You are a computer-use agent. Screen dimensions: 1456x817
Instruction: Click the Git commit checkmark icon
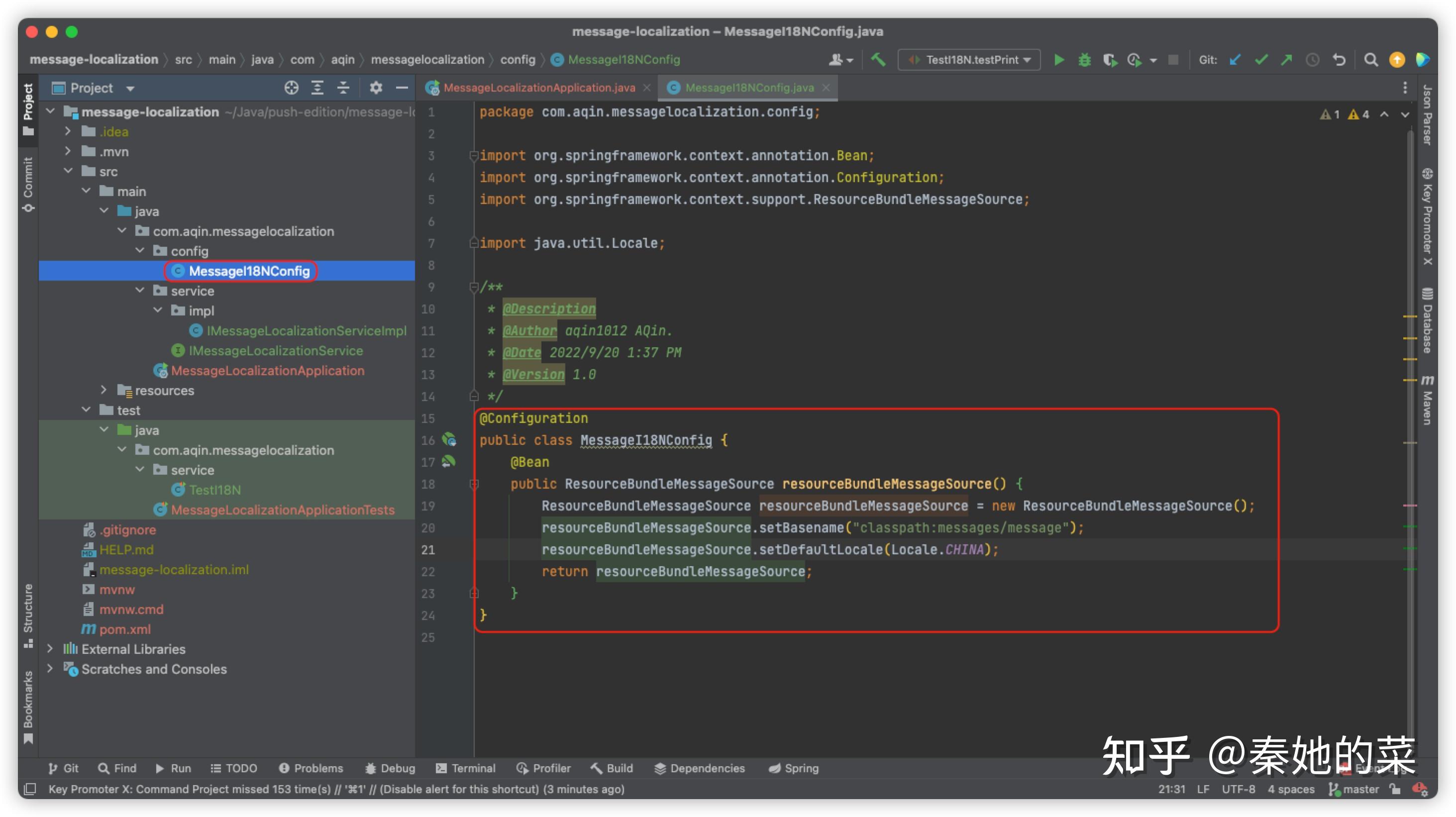1261,60
